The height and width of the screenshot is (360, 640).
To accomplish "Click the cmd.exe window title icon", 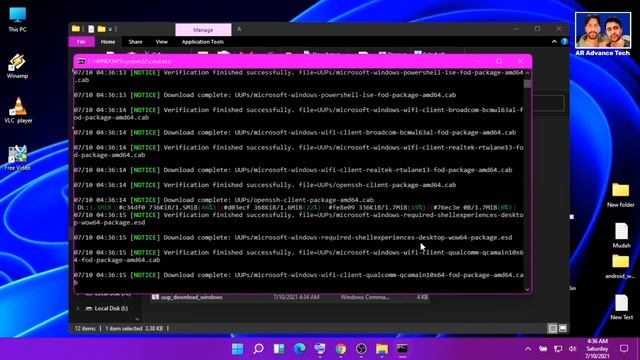I will click(x=81, y=61).
